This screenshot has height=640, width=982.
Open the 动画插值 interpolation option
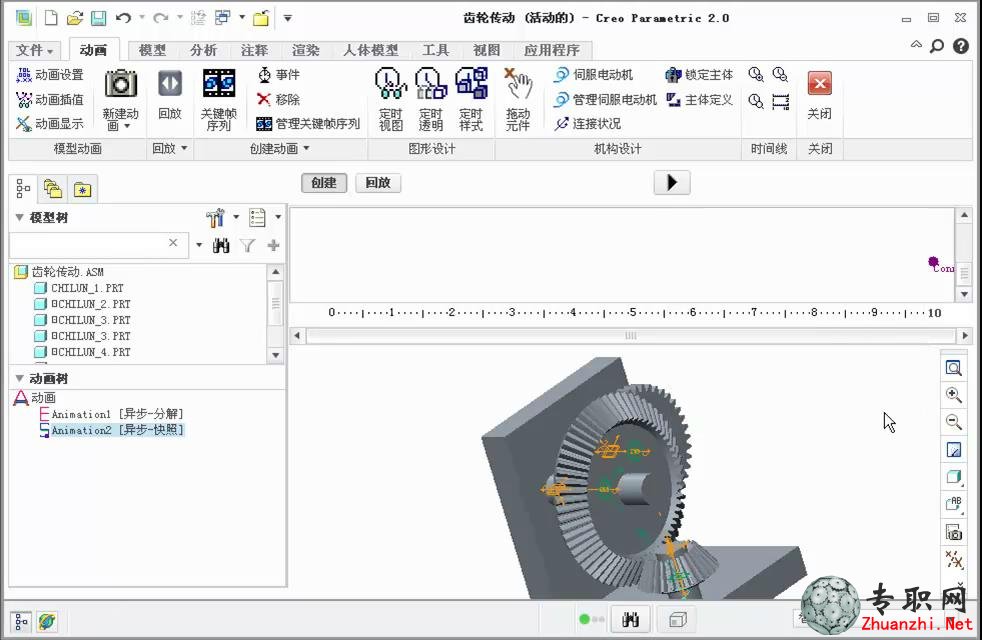(x=50, y=100)
